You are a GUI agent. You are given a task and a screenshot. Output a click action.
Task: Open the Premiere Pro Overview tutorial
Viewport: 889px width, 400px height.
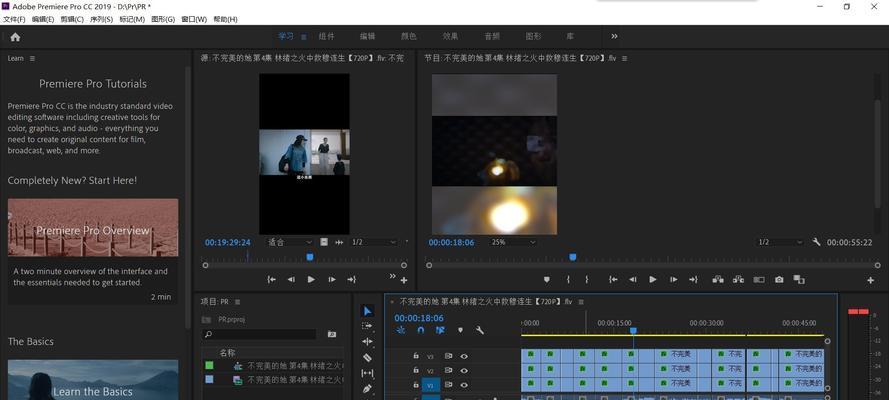(93, 227)
